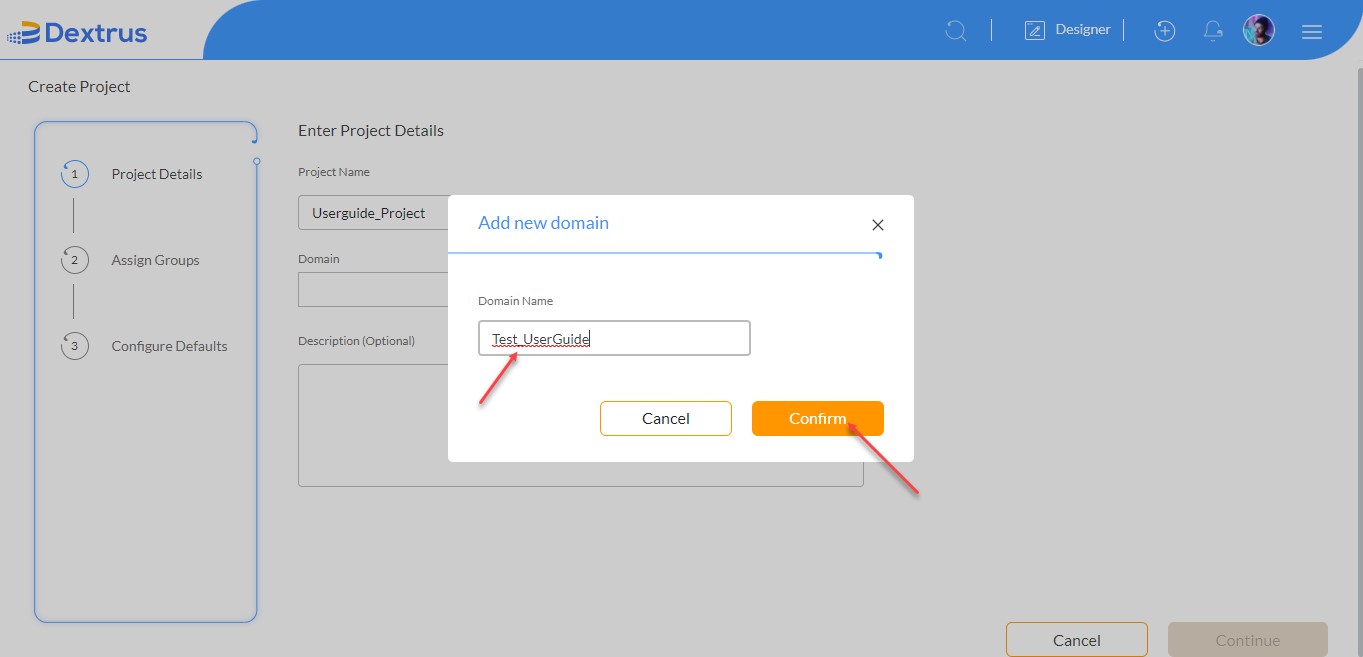Click the Domain Name input field
Image resolution: width=1363 pixels, height=657 pixels.
(614, 338)
